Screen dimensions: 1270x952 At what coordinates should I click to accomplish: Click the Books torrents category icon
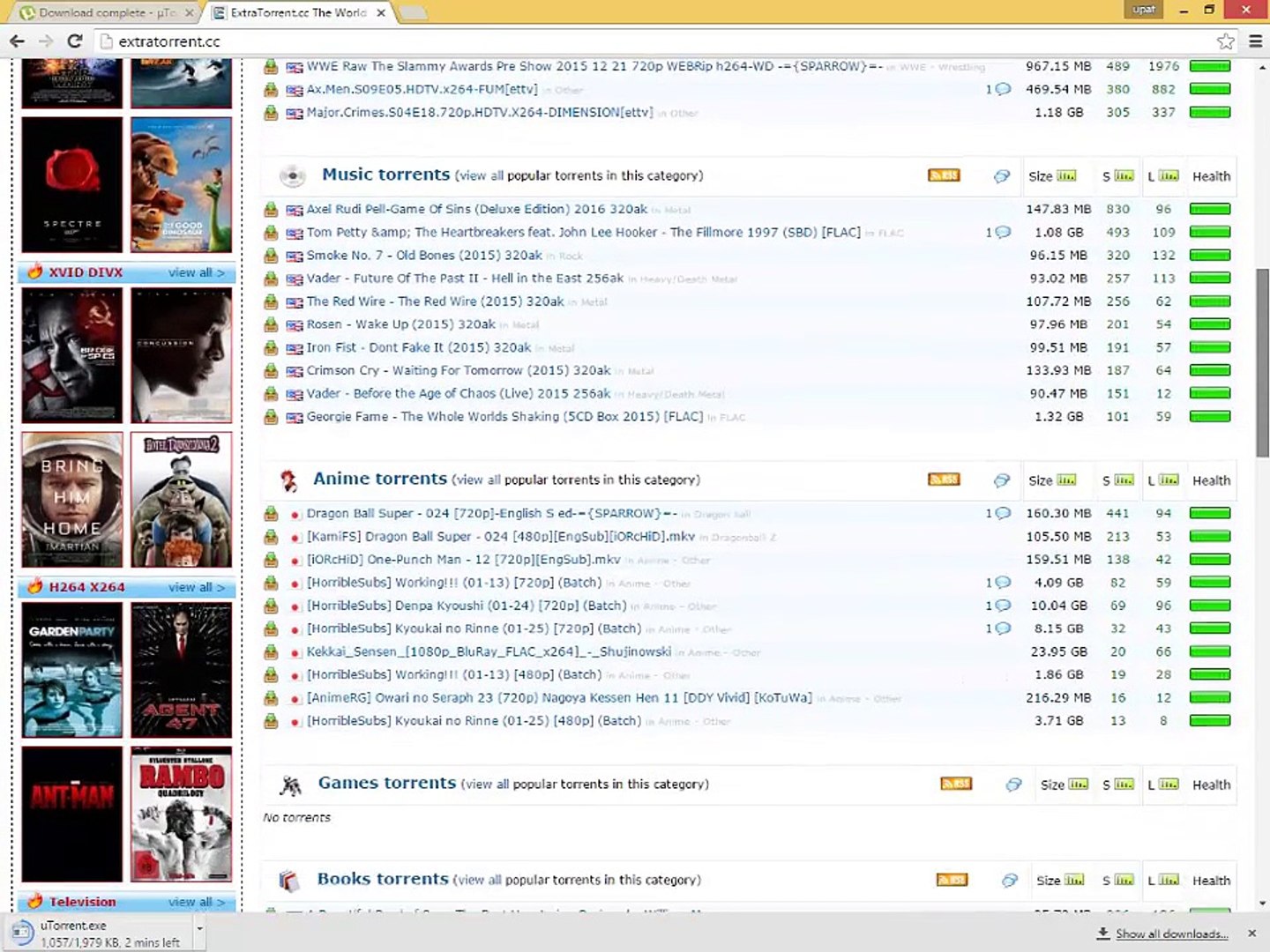click(289, 881)
